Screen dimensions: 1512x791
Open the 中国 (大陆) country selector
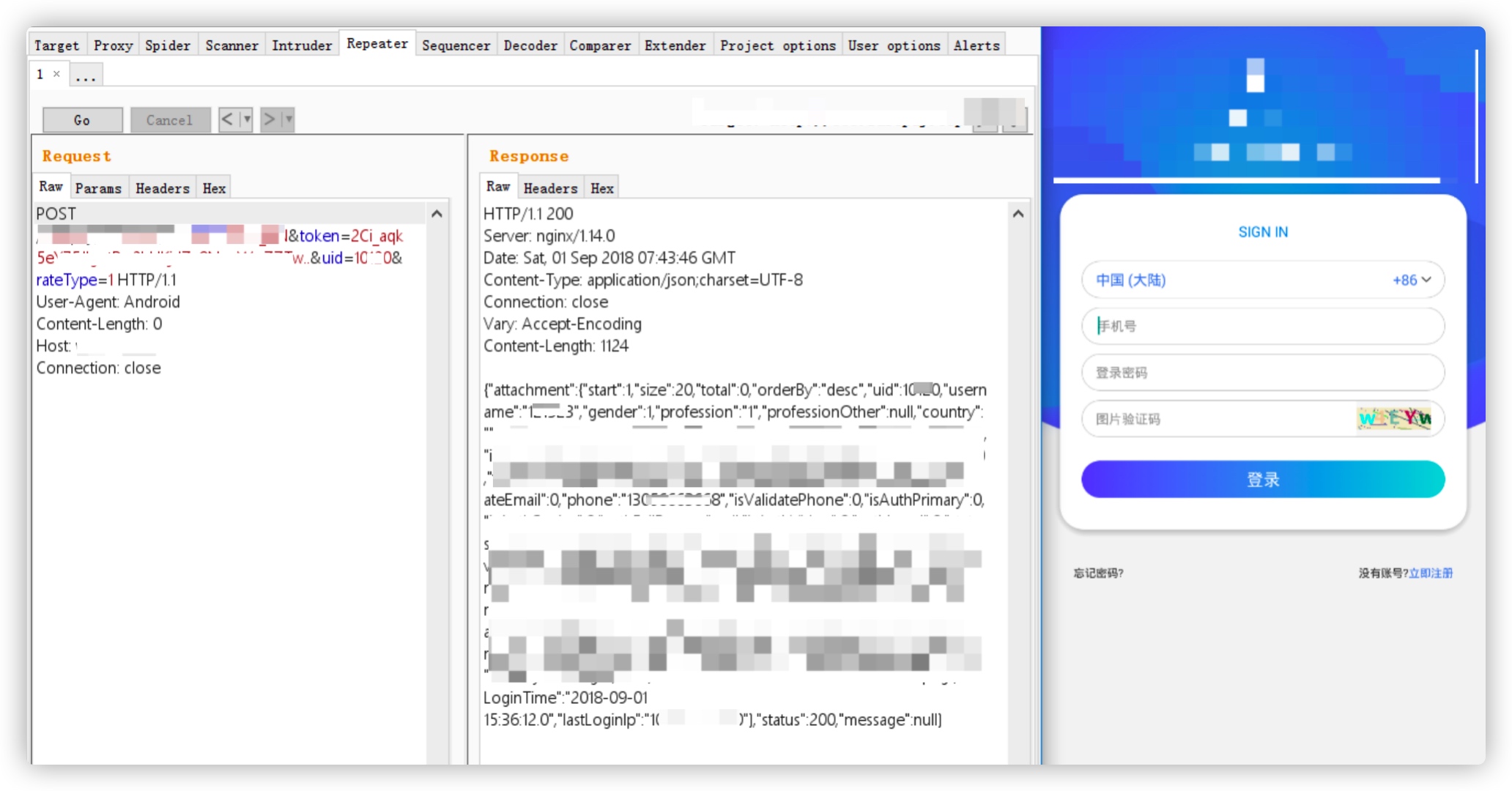tap(1130, 280)
